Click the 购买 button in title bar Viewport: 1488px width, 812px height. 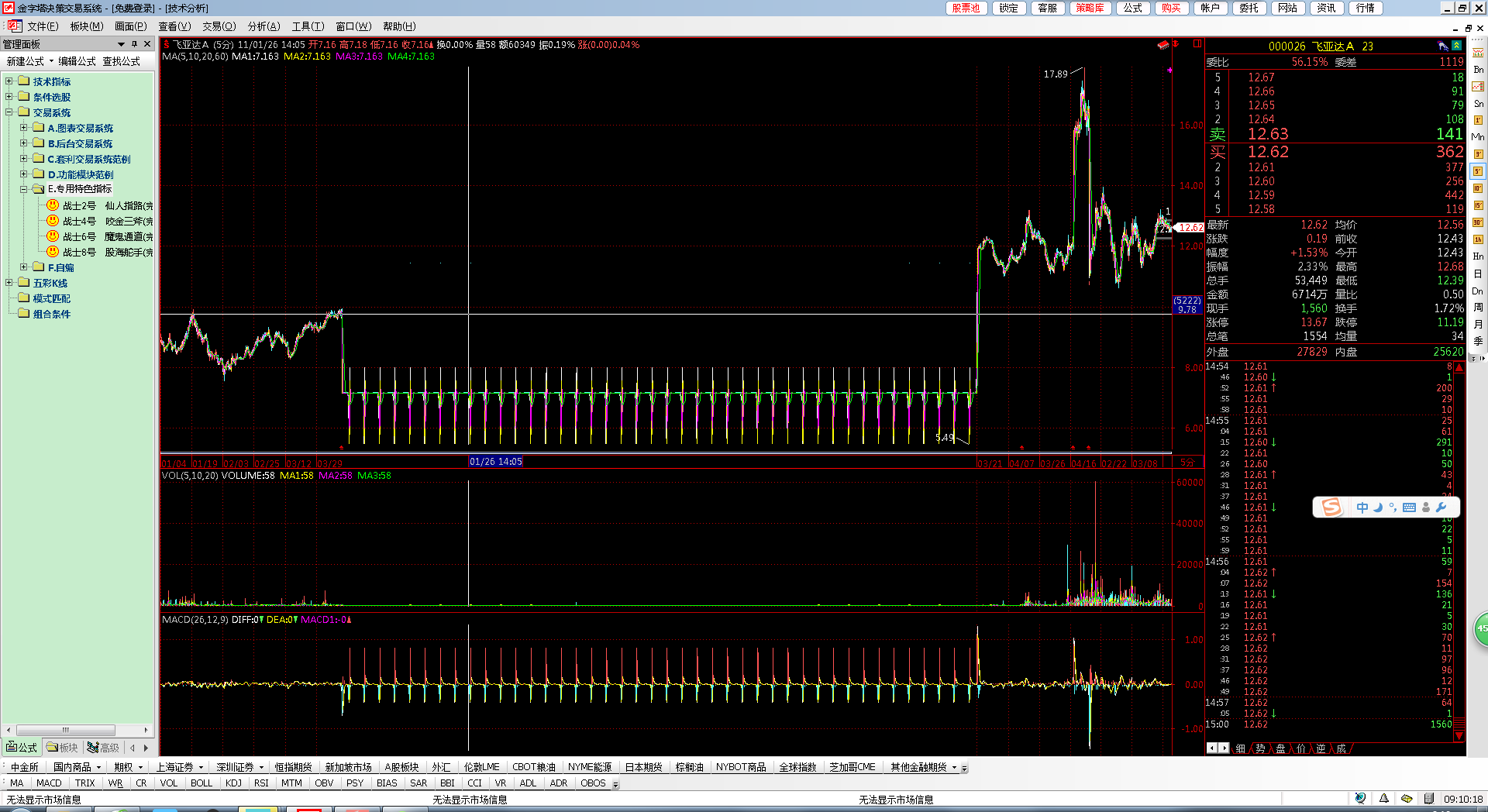[1171, 8]
